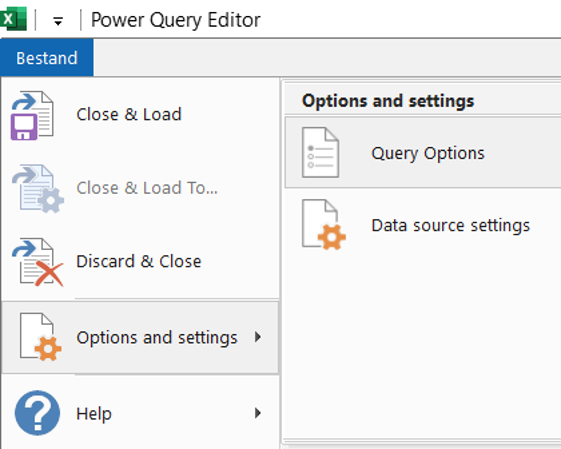Viewport: 561px width, 449px height.
Task: Click the Help menu label
Action: click(x=94, y=414)
